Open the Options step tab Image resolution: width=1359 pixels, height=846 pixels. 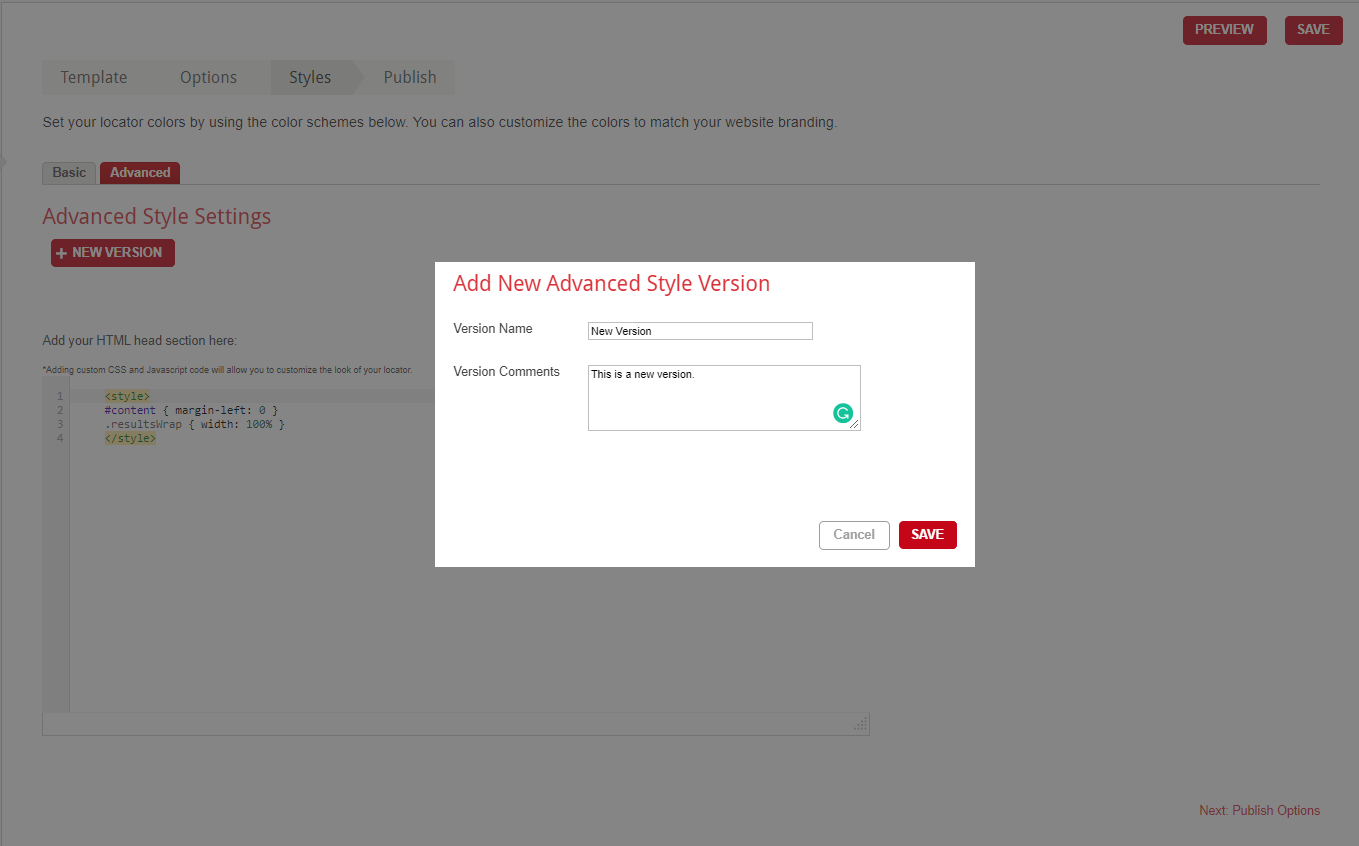(x=208, y=78)
